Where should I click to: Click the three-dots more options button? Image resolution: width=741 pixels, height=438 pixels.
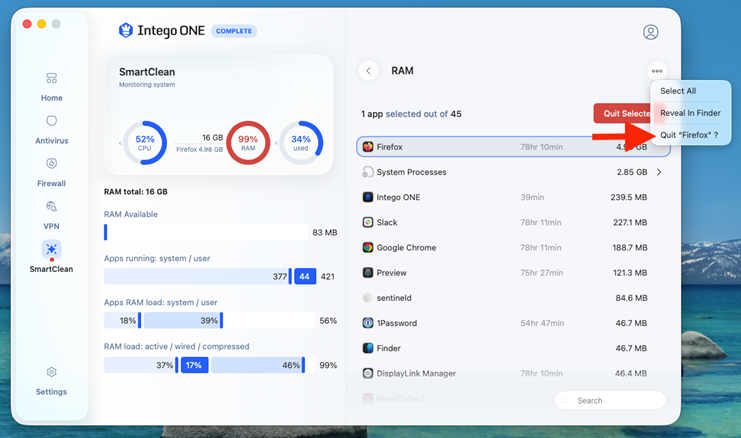(657, 71)
